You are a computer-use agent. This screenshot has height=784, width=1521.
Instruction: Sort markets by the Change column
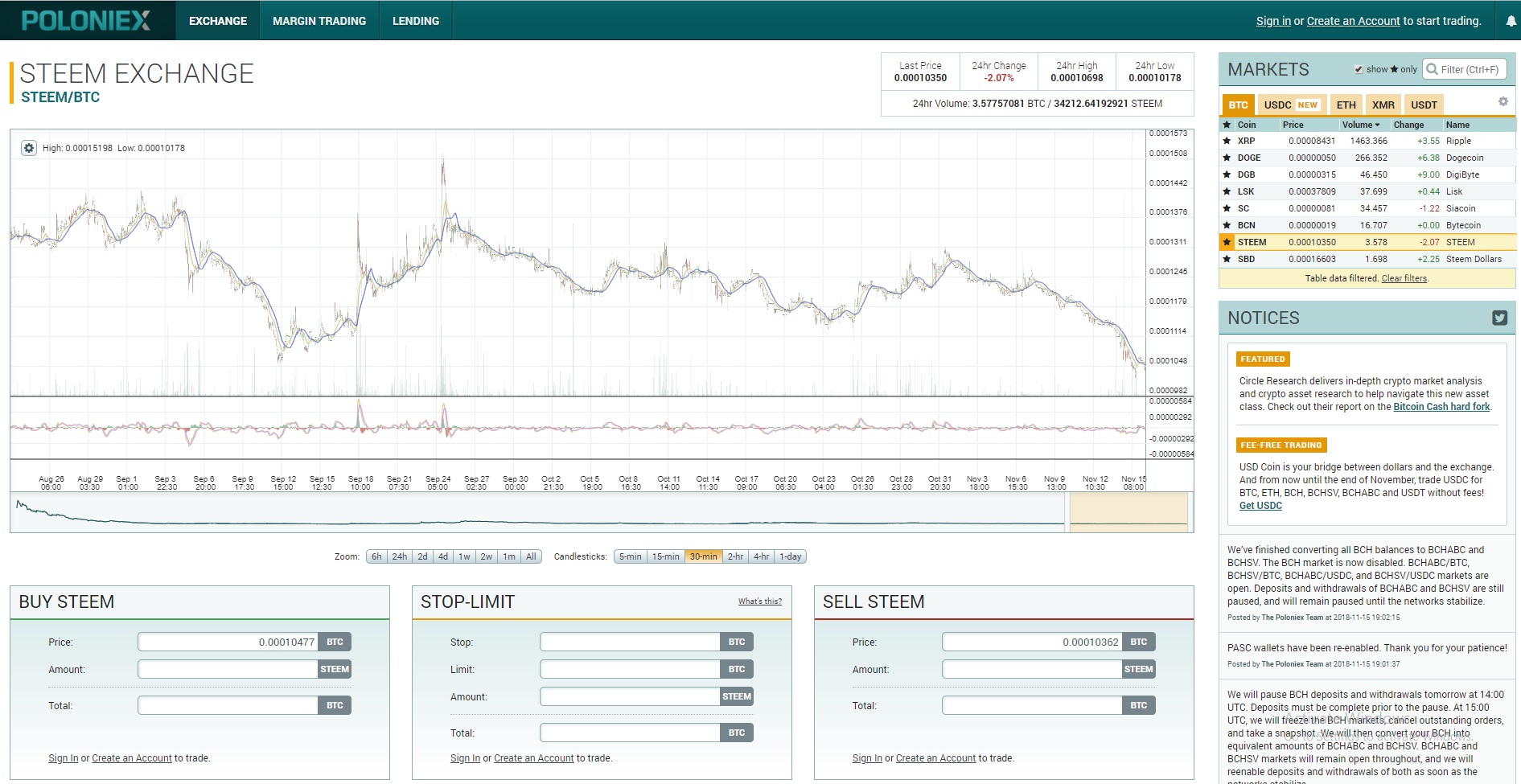tap(1408, 125)
